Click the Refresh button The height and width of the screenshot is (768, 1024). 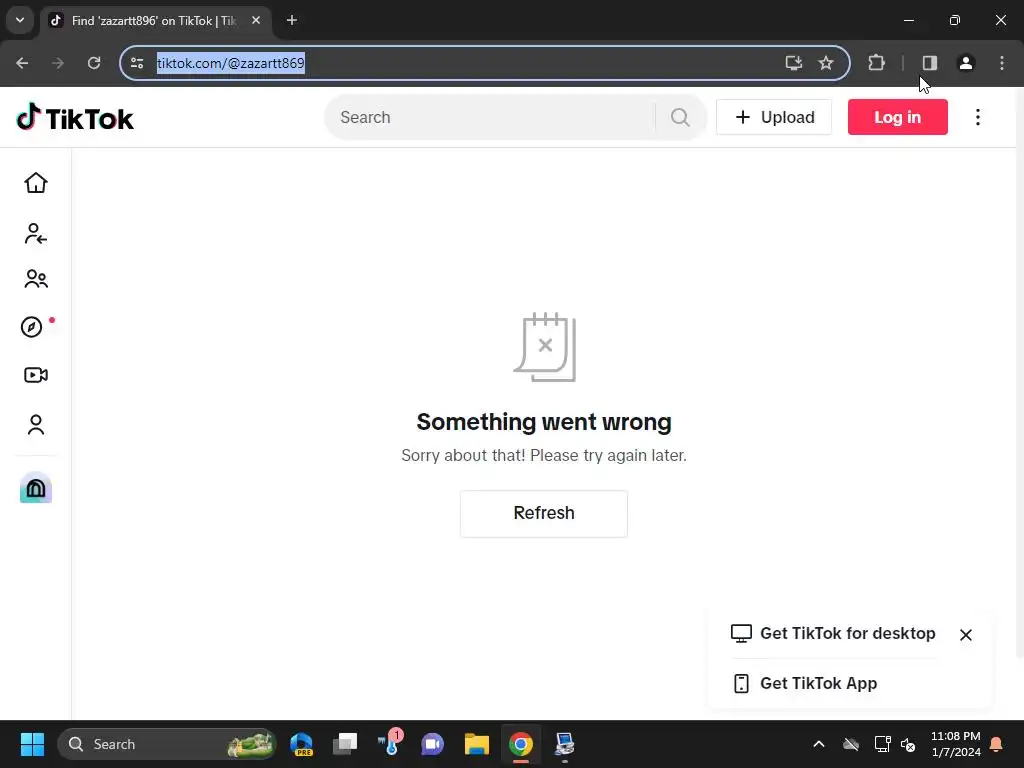pyautogui.click(x=543, y=513)
